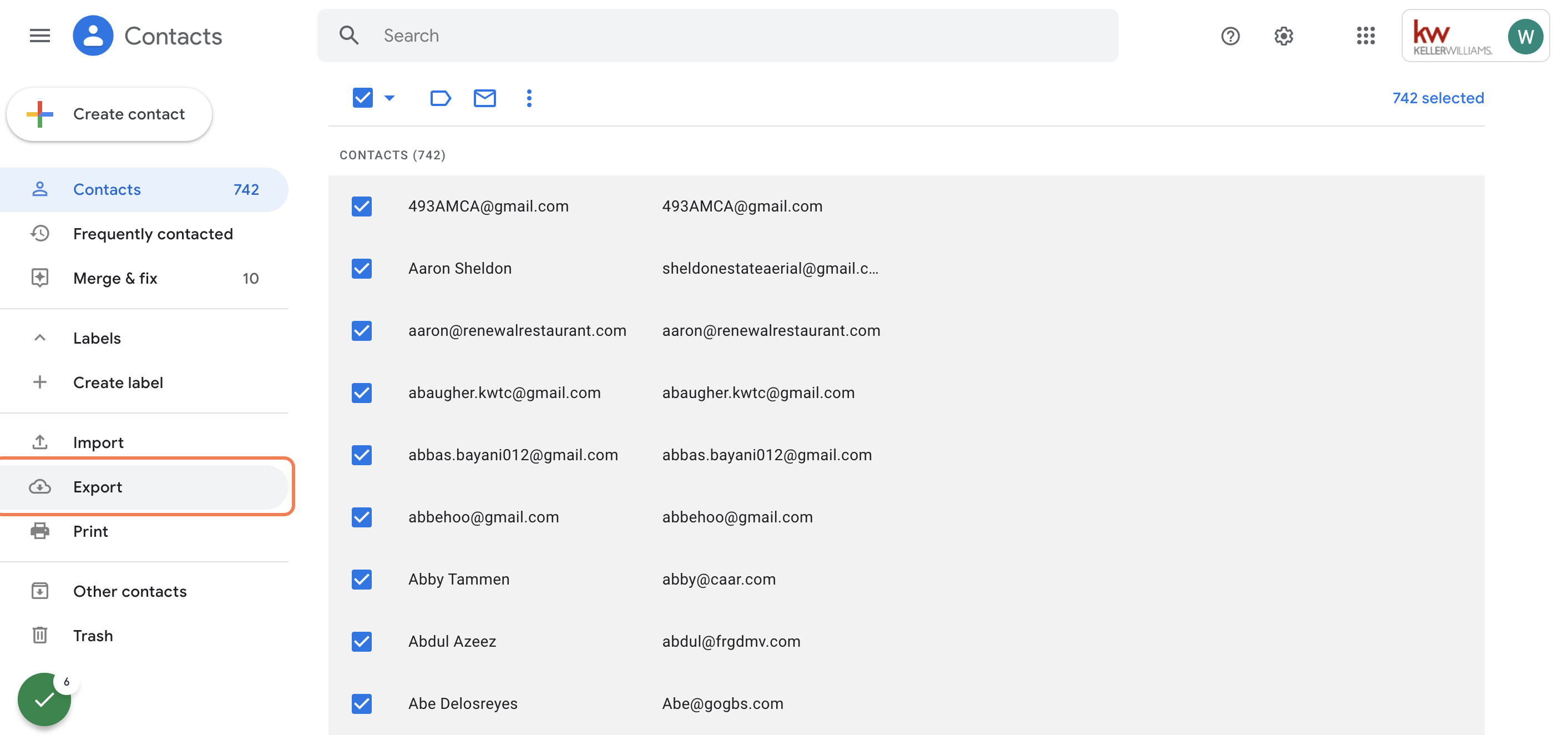The height and width of the screenshot is (735, 1568).
Task: Click the Create contact button
Action: (x=109, y=114)
